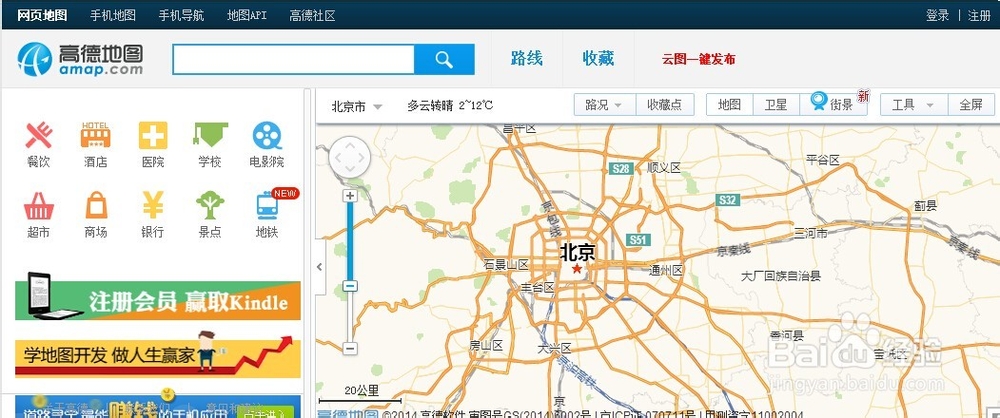Click the 注册 register link
This screenshot has height=418, width=1000.
979,15
